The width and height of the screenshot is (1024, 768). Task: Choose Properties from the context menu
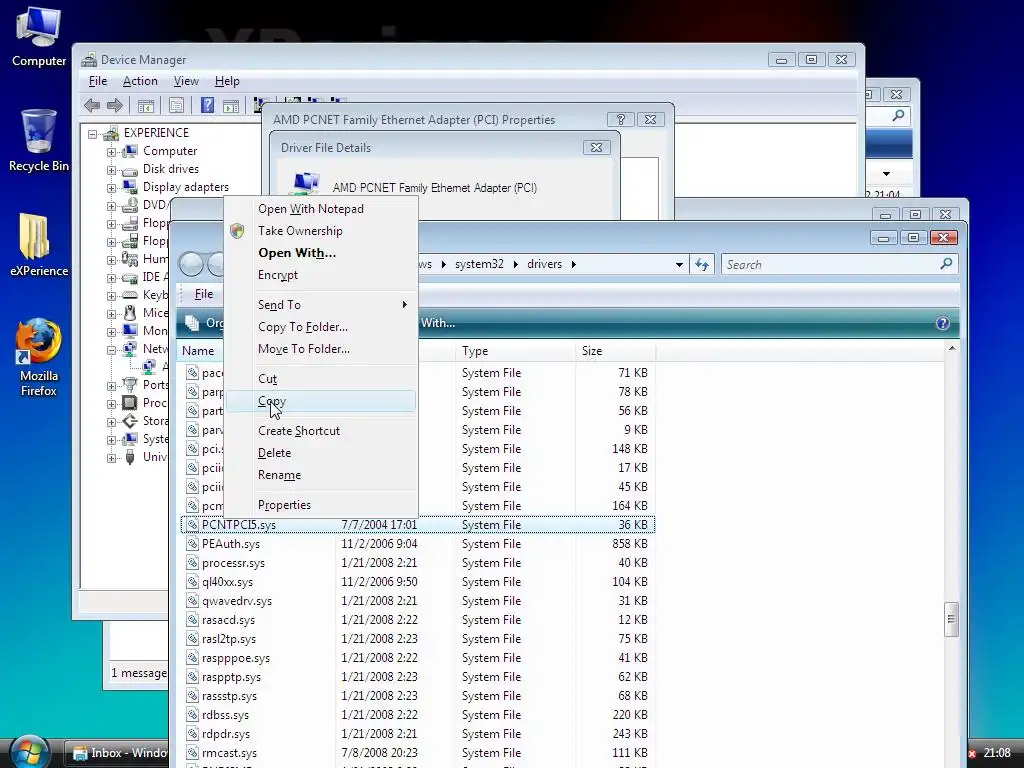click(320, 505)
